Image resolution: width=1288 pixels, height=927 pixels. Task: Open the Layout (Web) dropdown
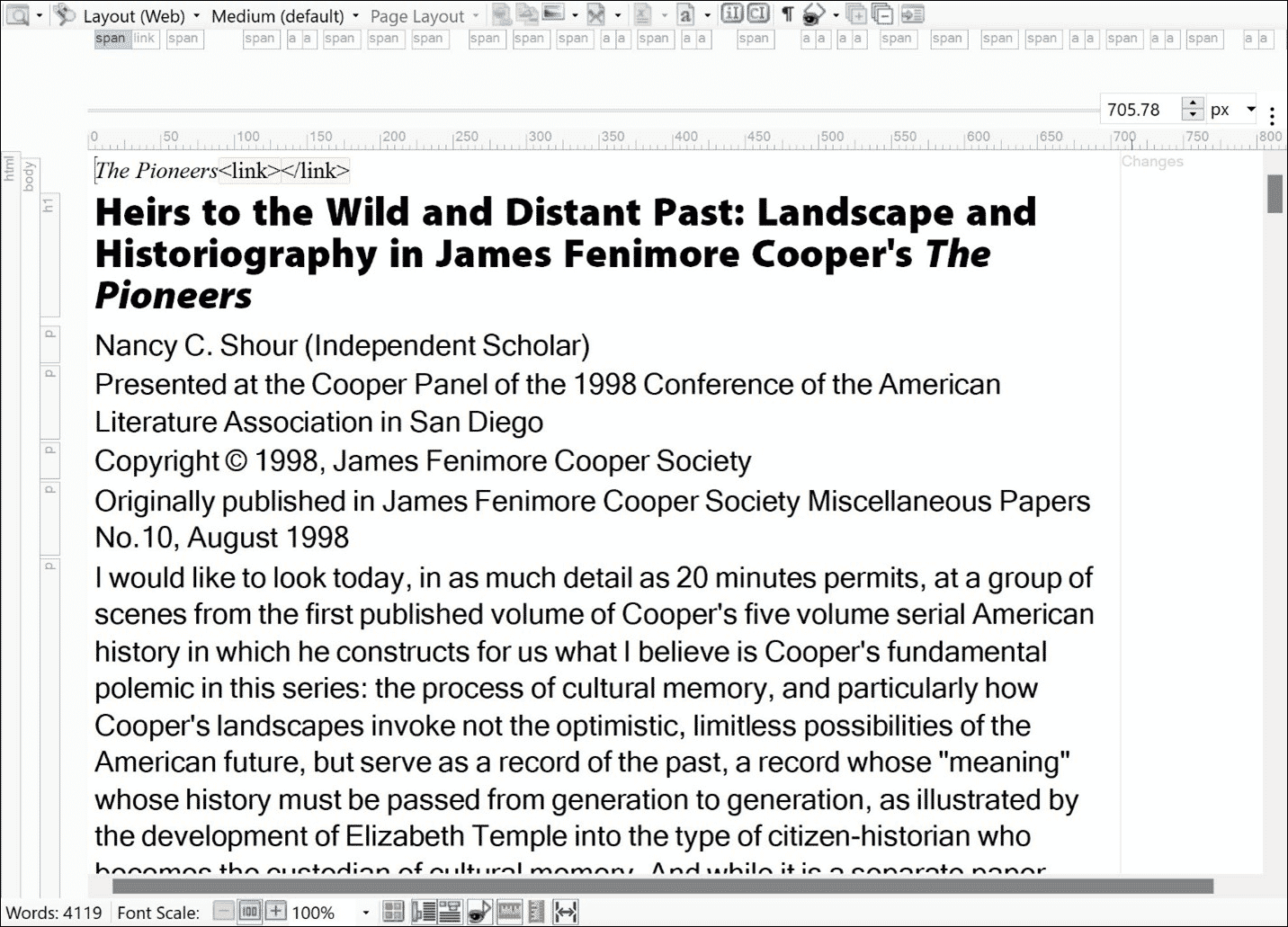coord(135,15)
